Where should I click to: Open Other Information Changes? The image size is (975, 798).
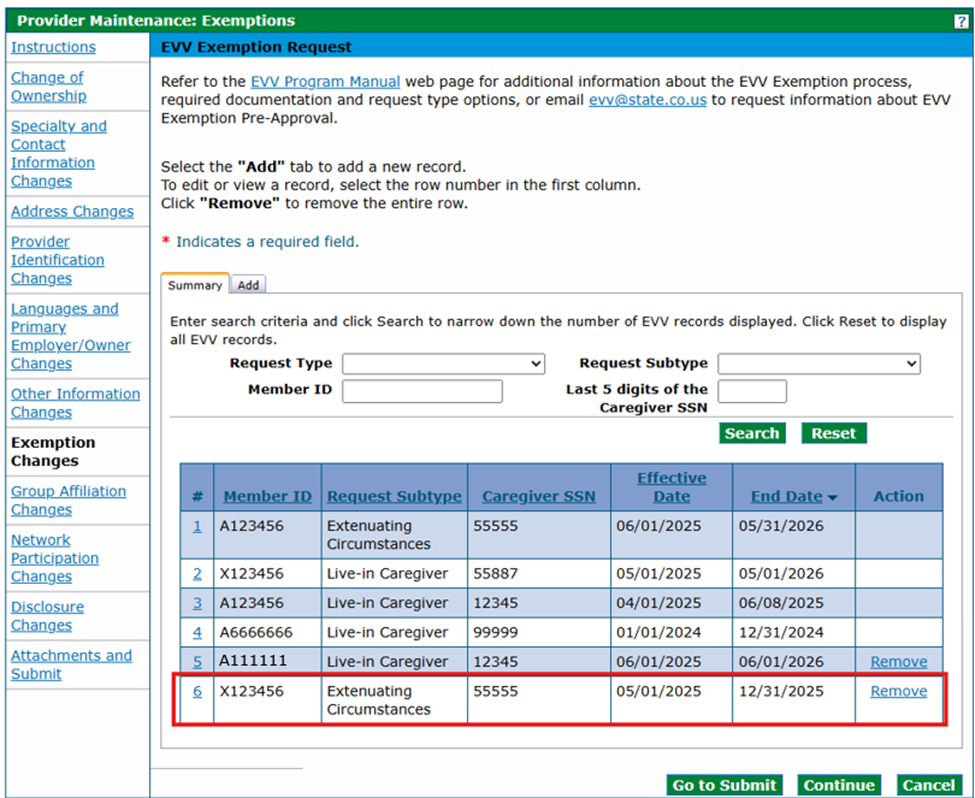pos(75,403)
